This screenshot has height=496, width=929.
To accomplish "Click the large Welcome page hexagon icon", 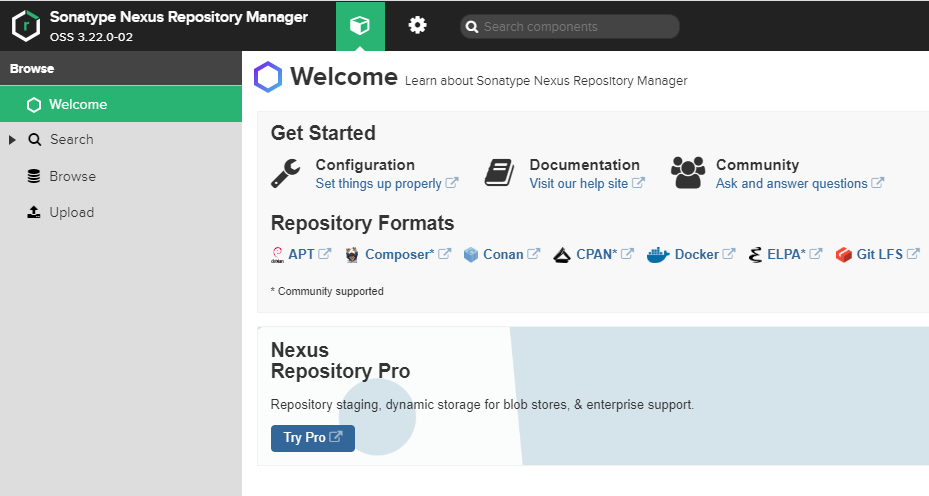I will click(268, 77).
